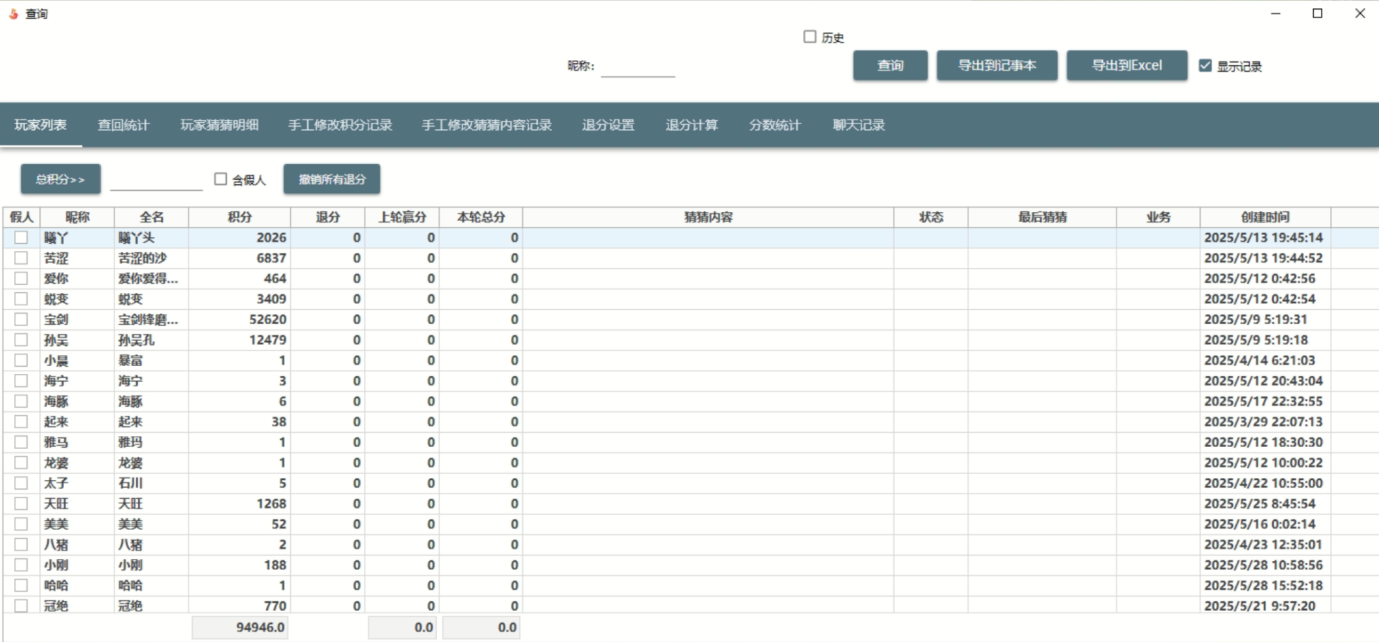The height and width of the screenshot is (642, 1379).
Task: Sort by the 积分 column header
Action: pos(239,217)
